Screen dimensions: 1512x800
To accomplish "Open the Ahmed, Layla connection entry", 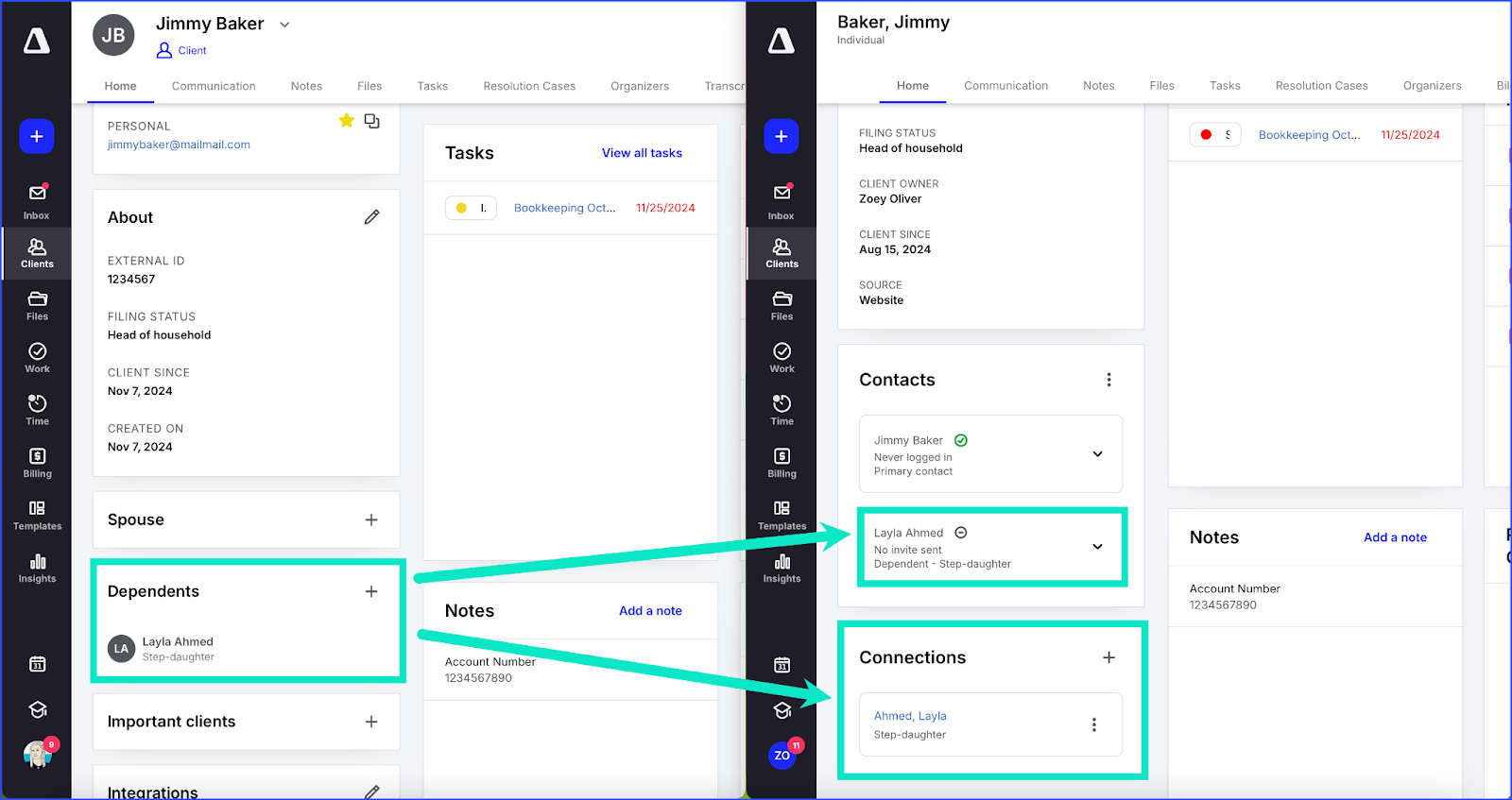I will (x=910, y=716).
